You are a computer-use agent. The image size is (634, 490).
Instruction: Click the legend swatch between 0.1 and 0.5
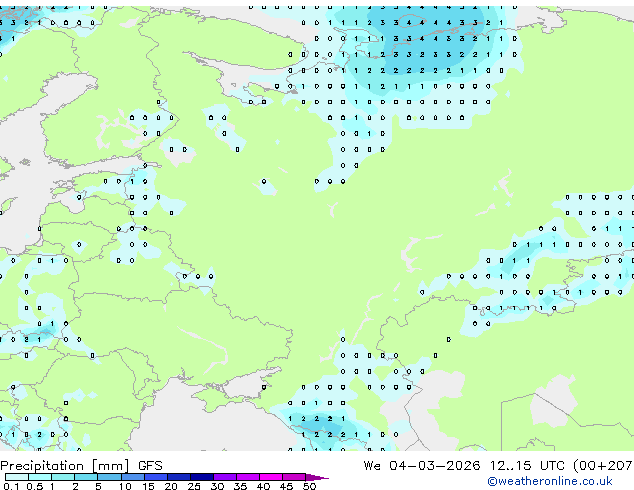(x=17, y=477)
